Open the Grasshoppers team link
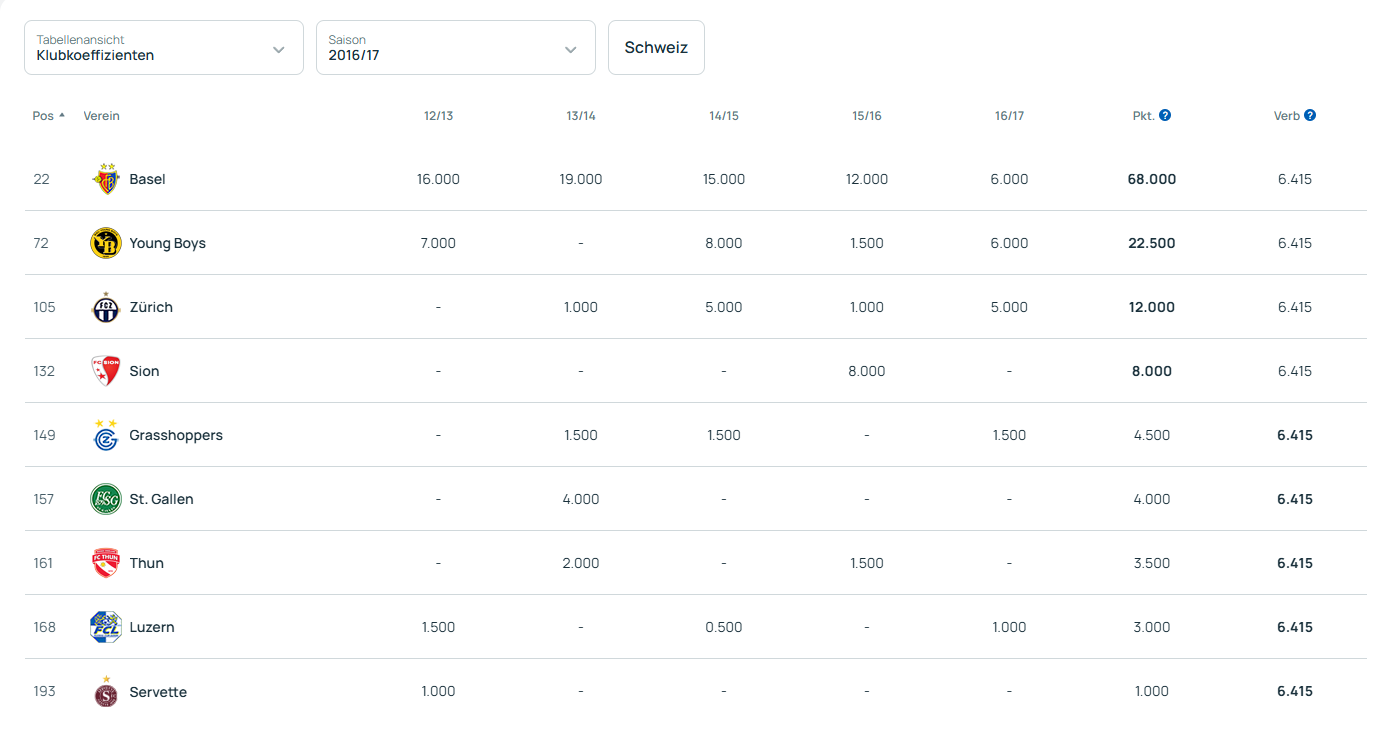 176,435
